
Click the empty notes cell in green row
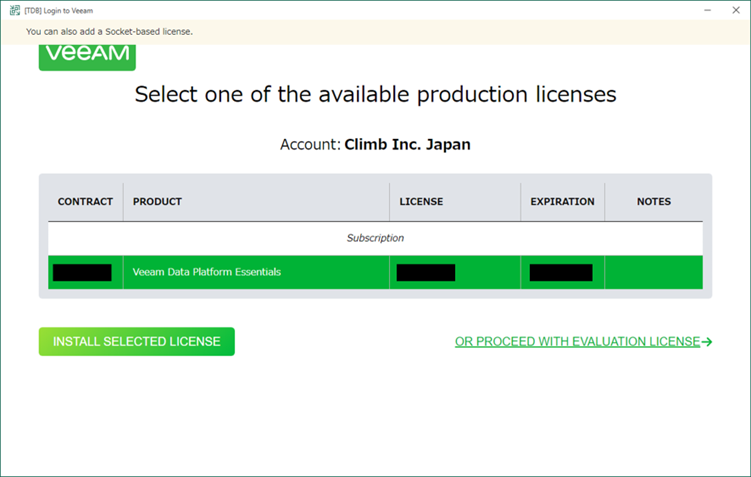coord(653,272)
